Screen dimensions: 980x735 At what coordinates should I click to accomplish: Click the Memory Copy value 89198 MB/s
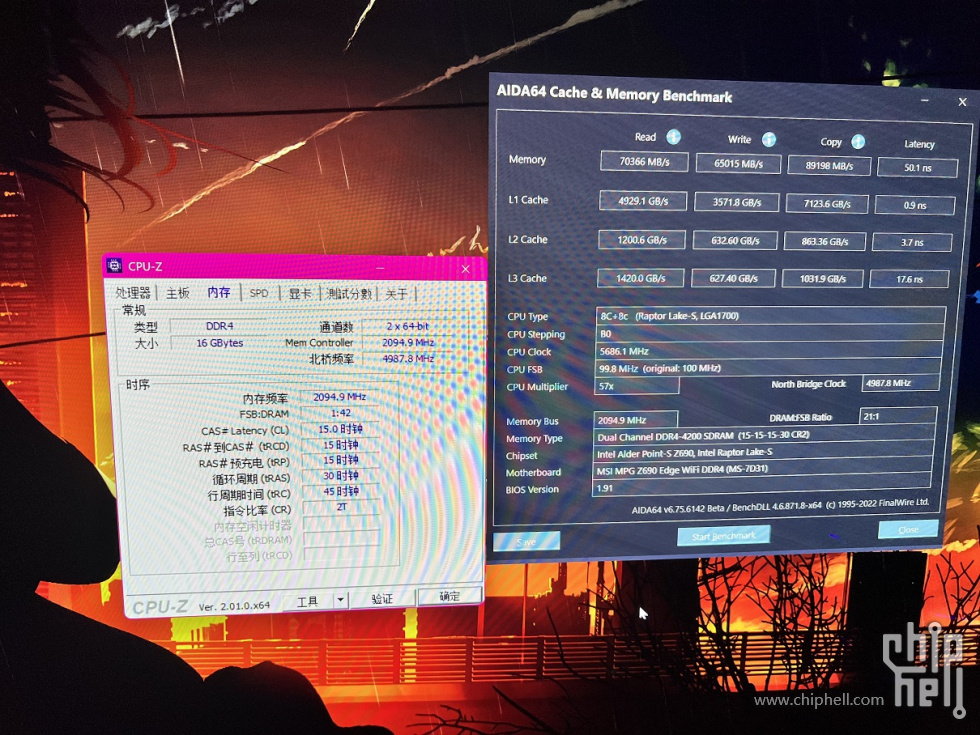point(829,166)
